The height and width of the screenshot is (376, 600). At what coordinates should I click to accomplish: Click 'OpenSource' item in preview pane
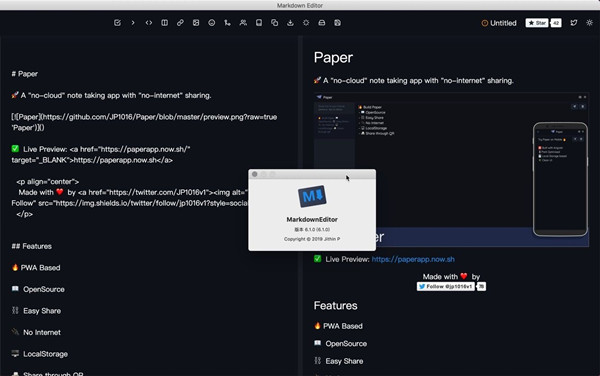coord(340,344)
